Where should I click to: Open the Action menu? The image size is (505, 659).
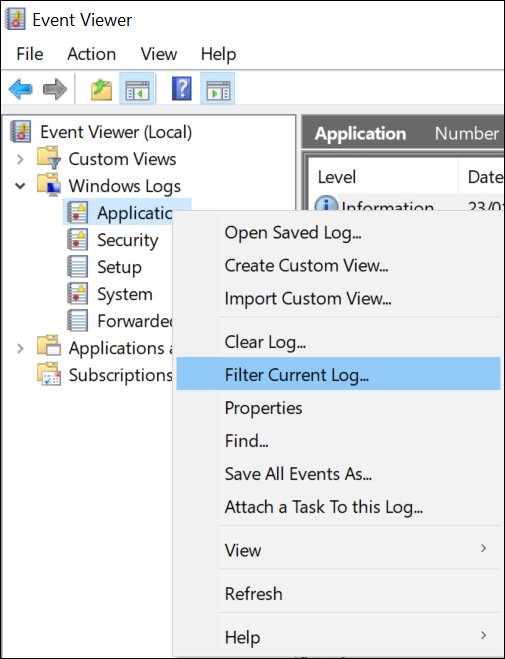(x=92, y=54)
